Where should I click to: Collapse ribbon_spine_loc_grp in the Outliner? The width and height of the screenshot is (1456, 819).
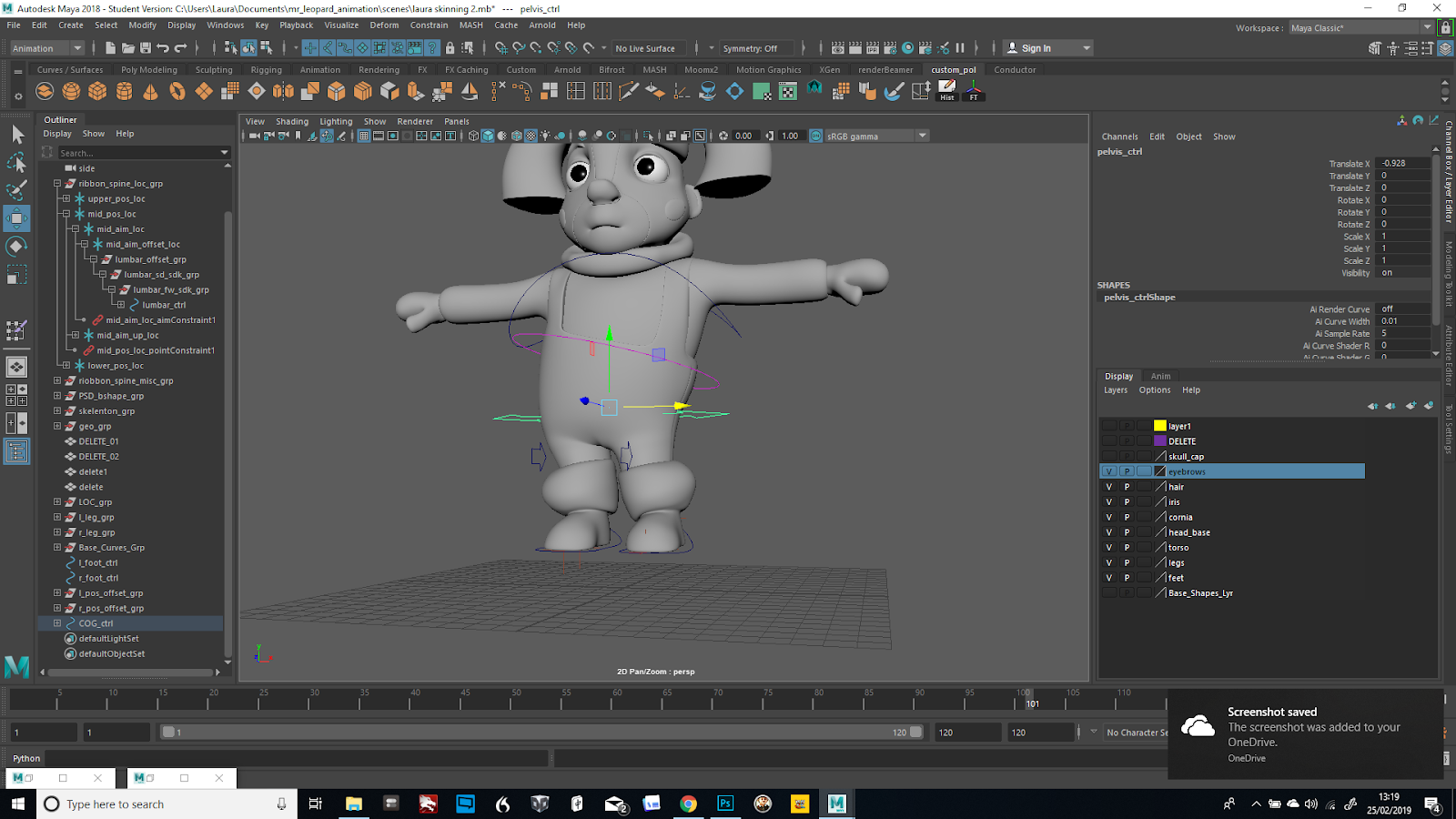57,183
